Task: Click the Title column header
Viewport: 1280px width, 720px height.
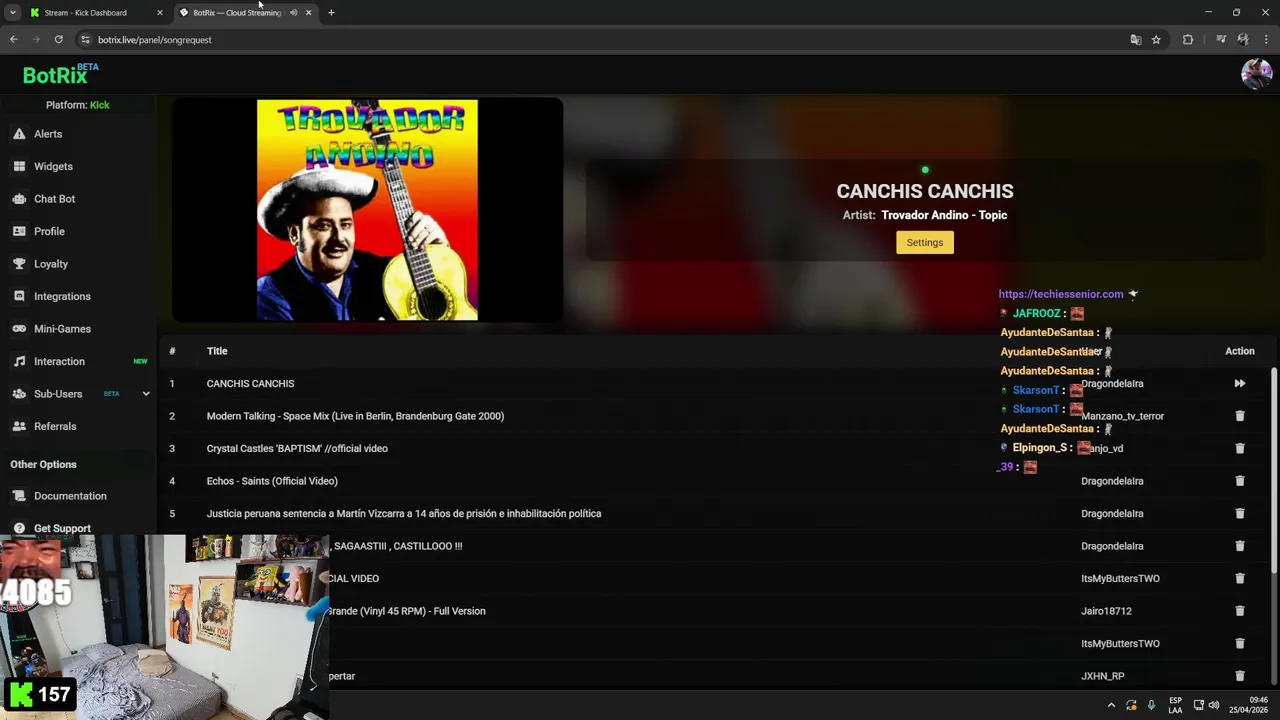Action: (217, 351)
